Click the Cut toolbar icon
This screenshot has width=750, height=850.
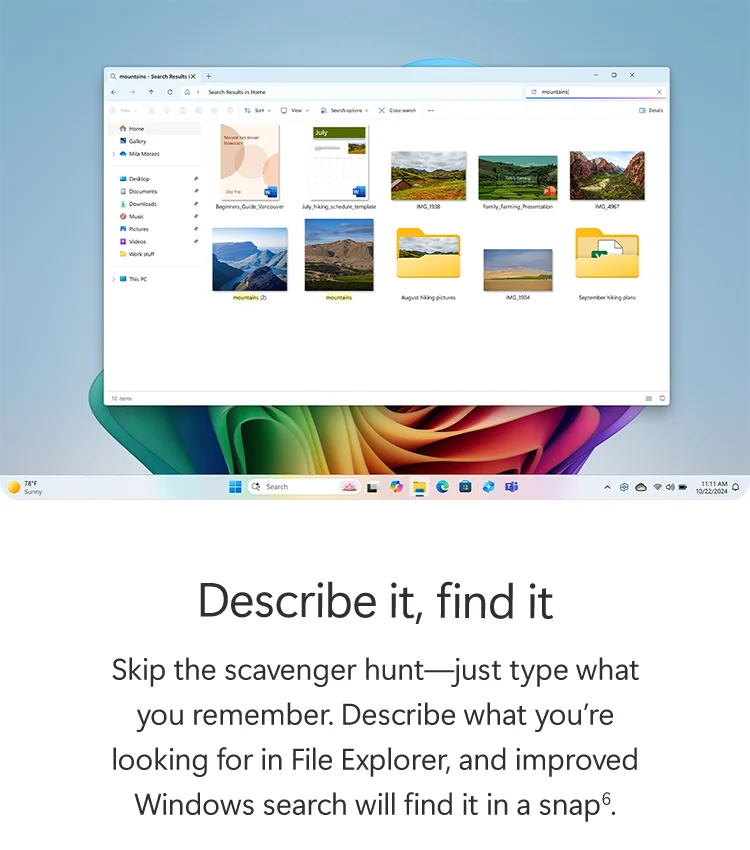(152, 111)
